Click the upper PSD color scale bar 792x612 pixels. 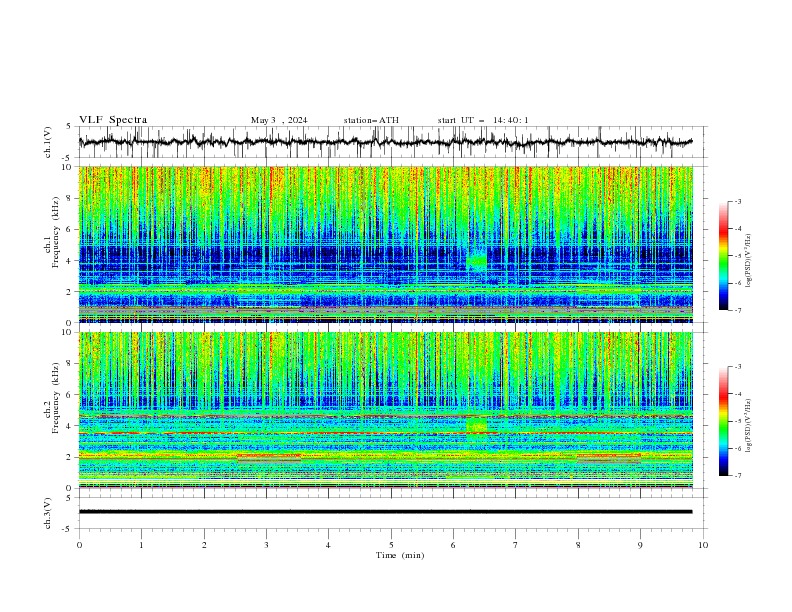click(723, 256)
